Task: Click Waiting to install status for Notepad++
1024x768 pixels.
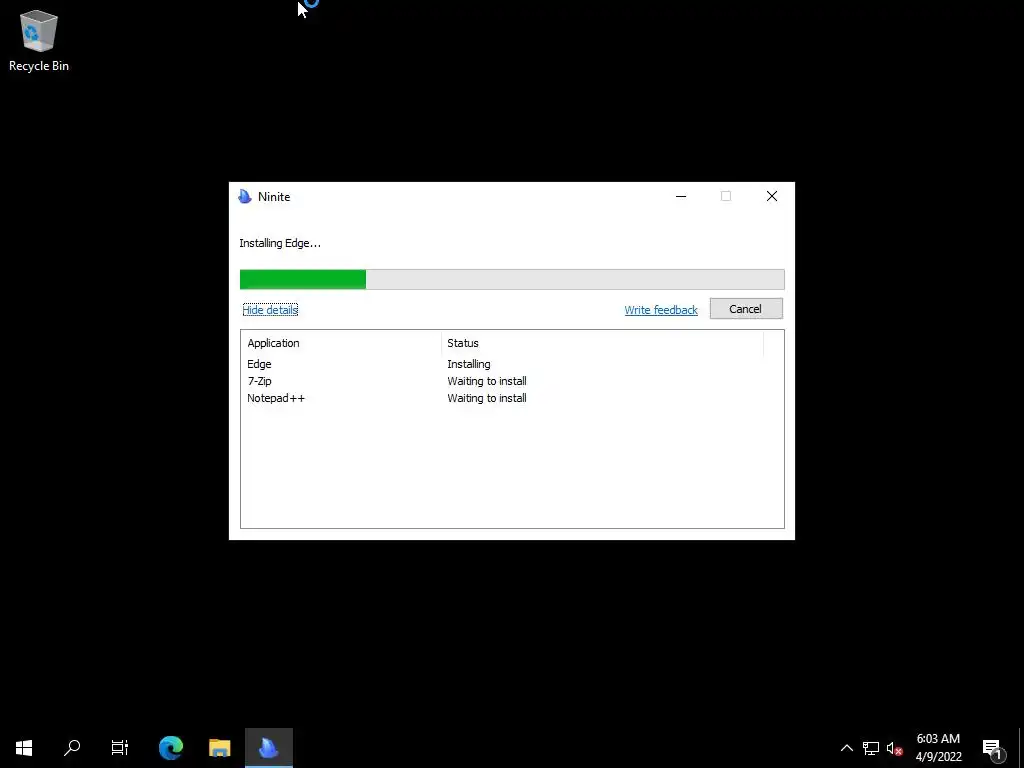Action: 487,398
